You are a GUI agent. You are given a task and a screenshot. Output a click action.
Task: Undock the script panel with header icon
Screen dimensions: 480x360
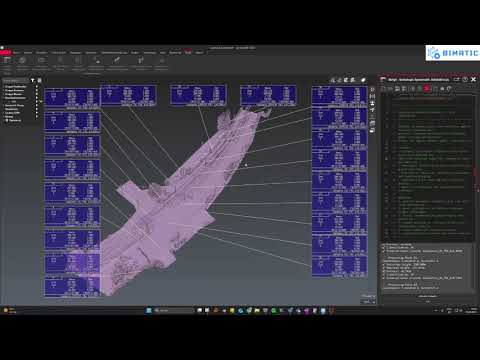(x=456, y=79)
